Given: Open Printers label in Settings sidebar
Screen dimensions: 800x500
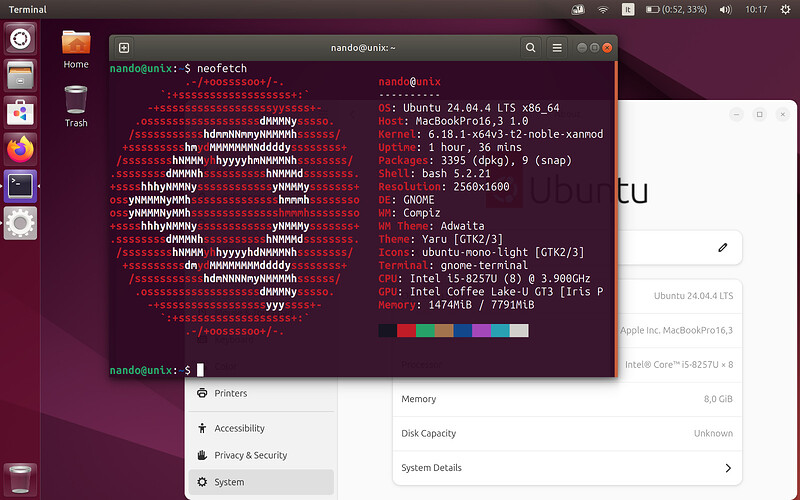Looking at the screenshot, I should click(231, 393).
